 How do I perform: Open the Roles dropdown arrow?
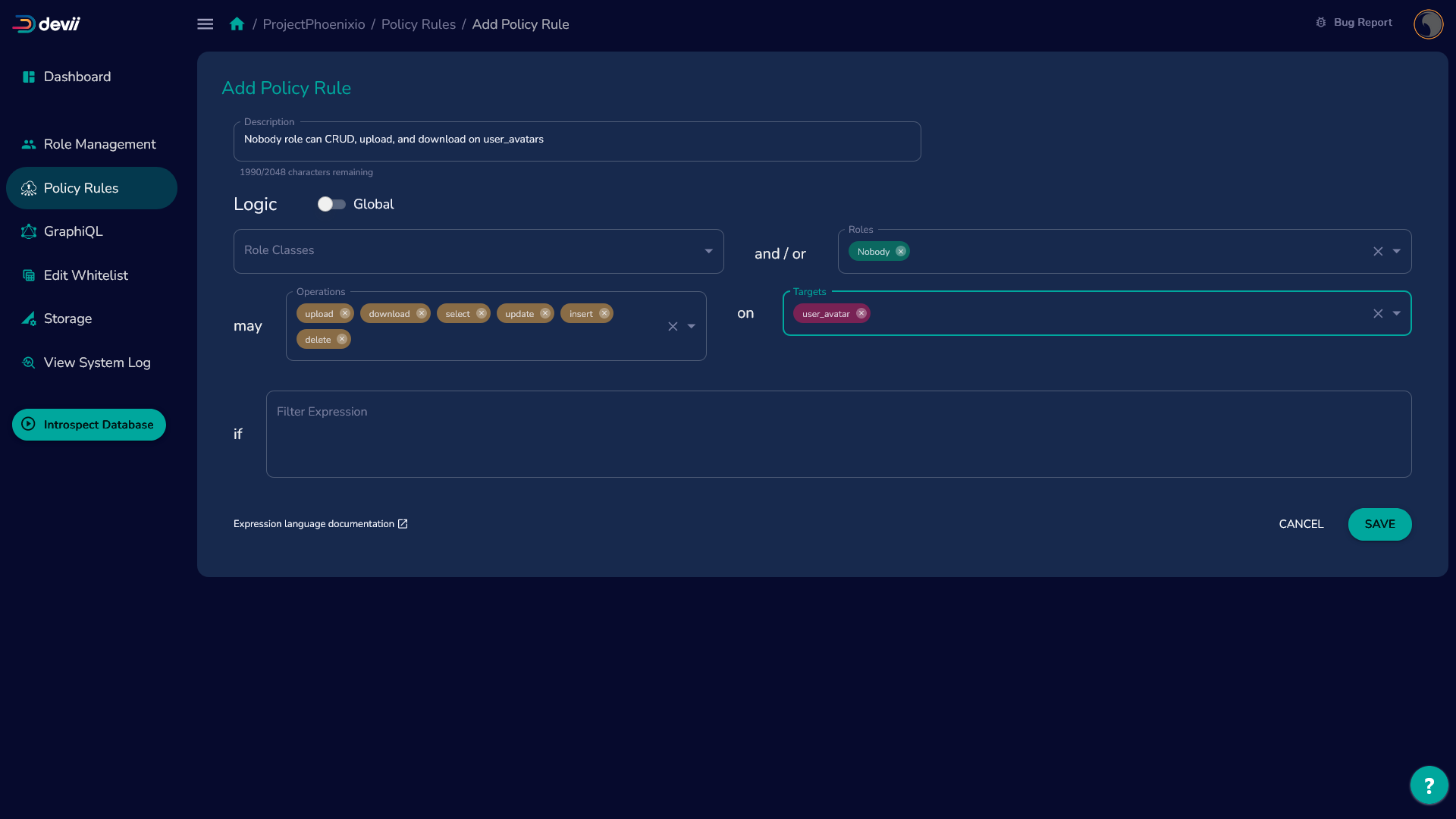(1397, 251)
